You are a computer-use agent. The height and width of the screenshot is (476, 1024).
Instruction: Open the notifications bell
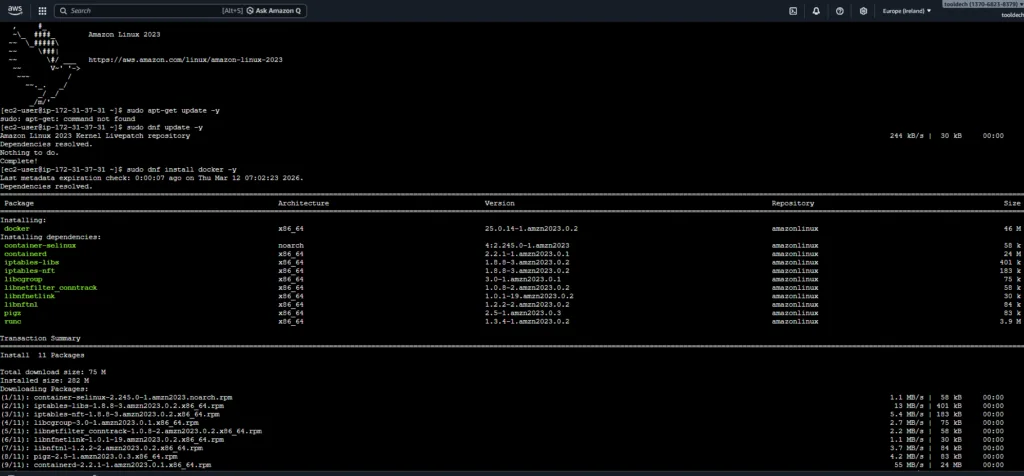tap(816, 11)
